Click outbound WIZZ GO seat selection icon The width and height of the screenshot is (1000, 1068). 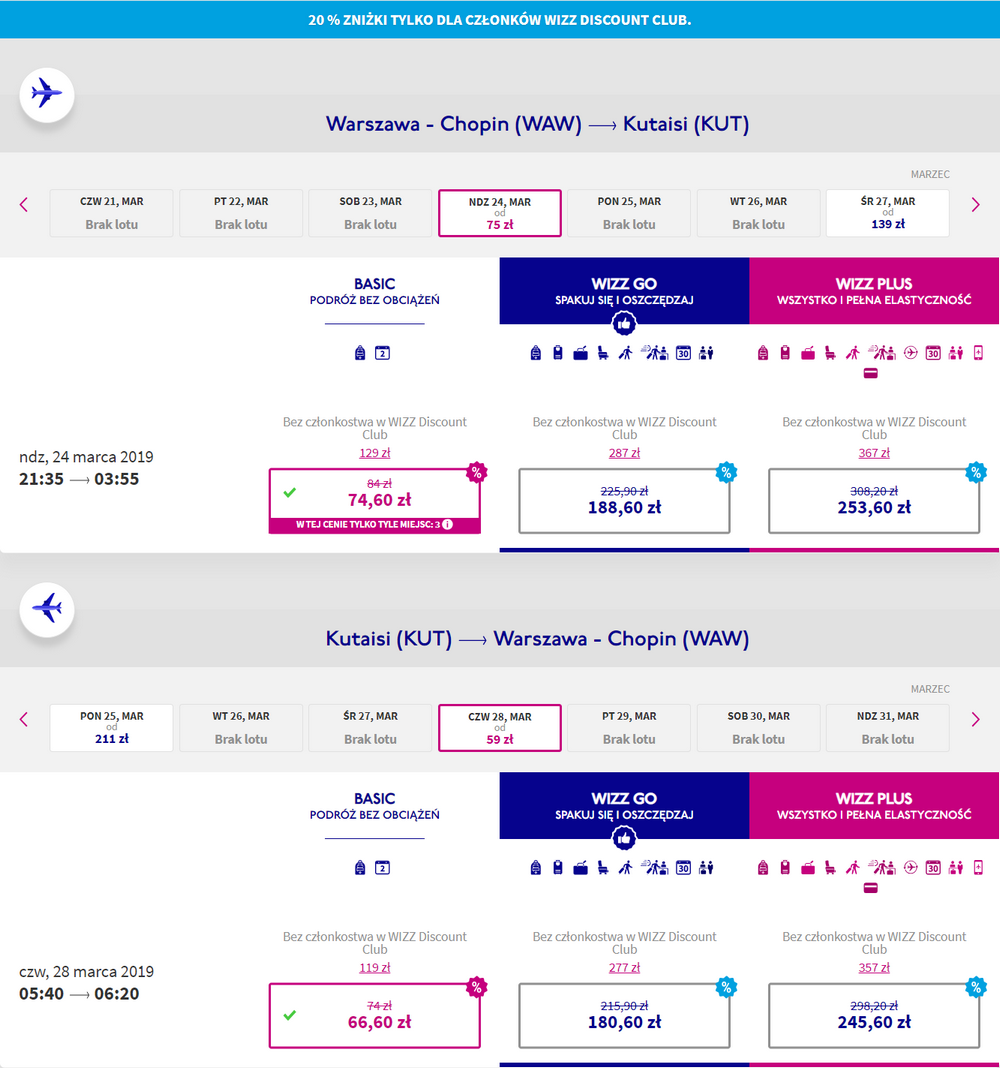(603, 353)
